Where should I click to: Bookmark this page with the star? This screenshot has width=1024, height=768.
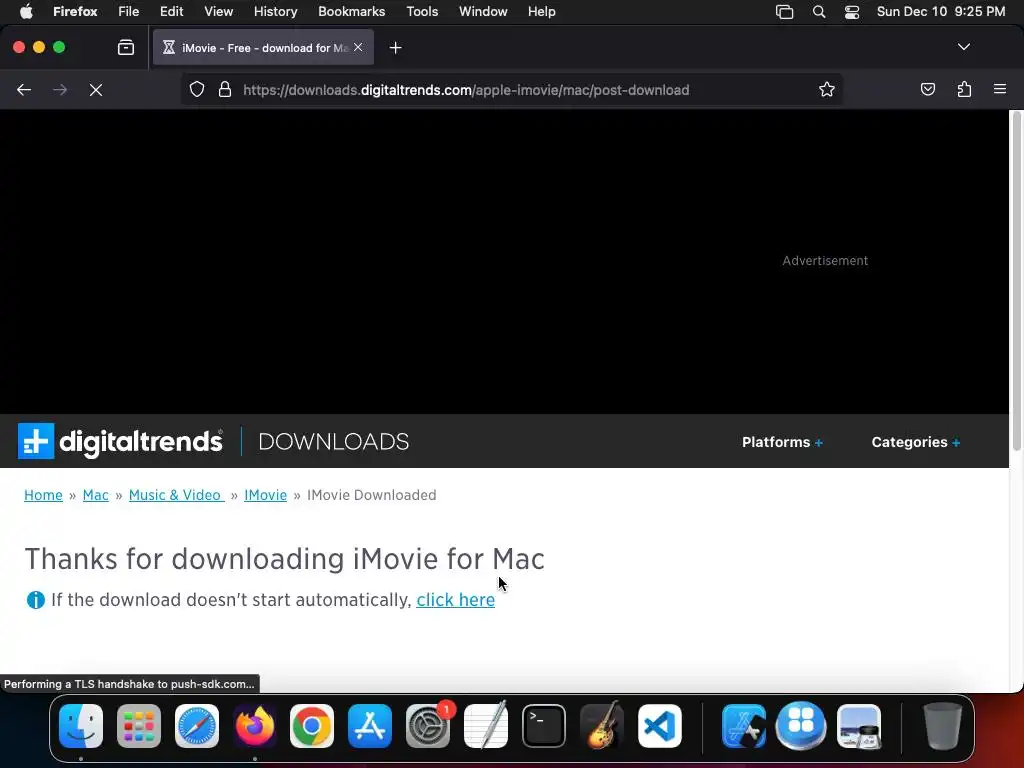coord(827,89)
